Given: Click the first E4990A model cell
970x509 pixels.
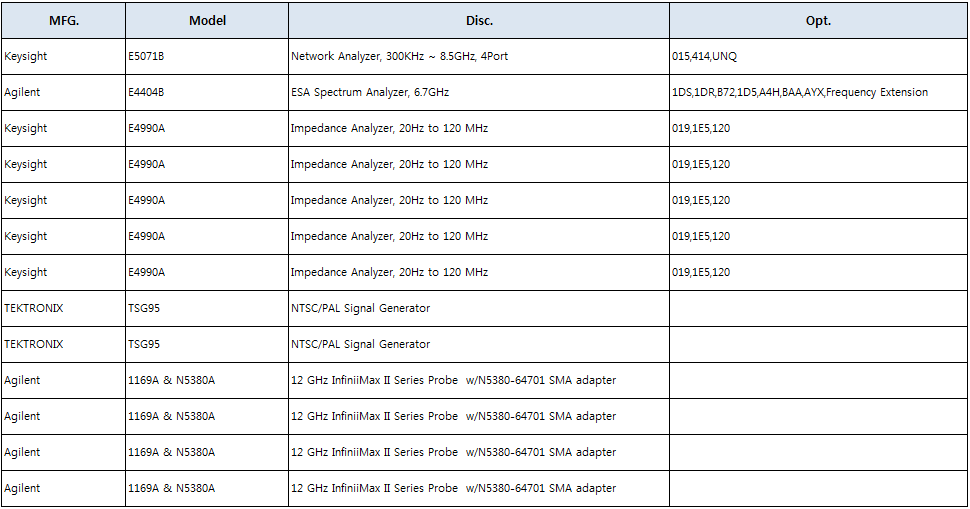Looking at the screenshot, I should (146, 128).
